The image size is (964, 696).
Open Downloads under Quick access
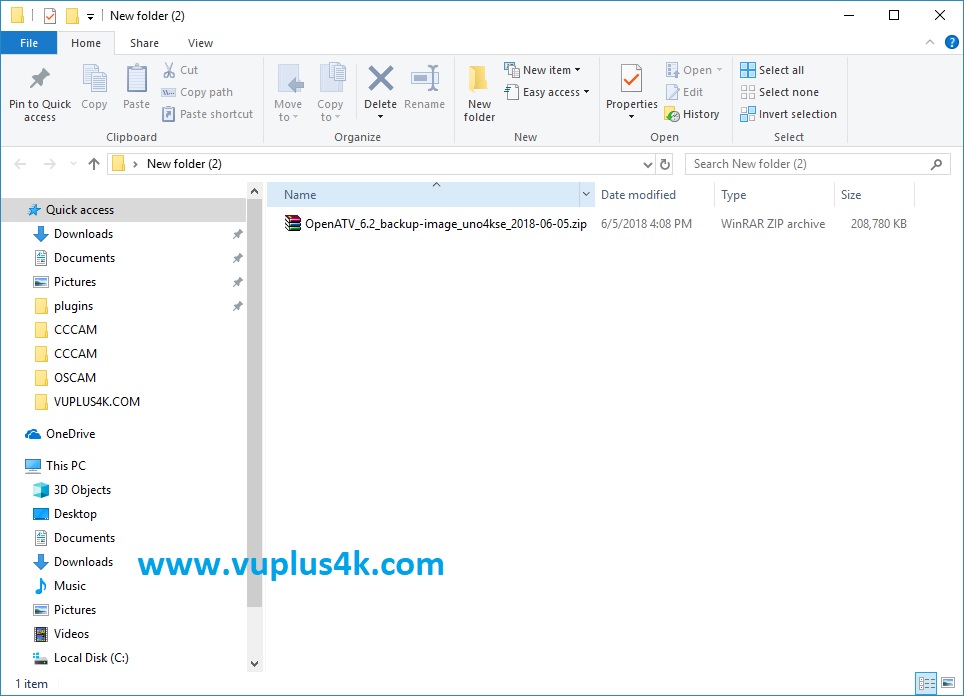(x=84, y=234)
